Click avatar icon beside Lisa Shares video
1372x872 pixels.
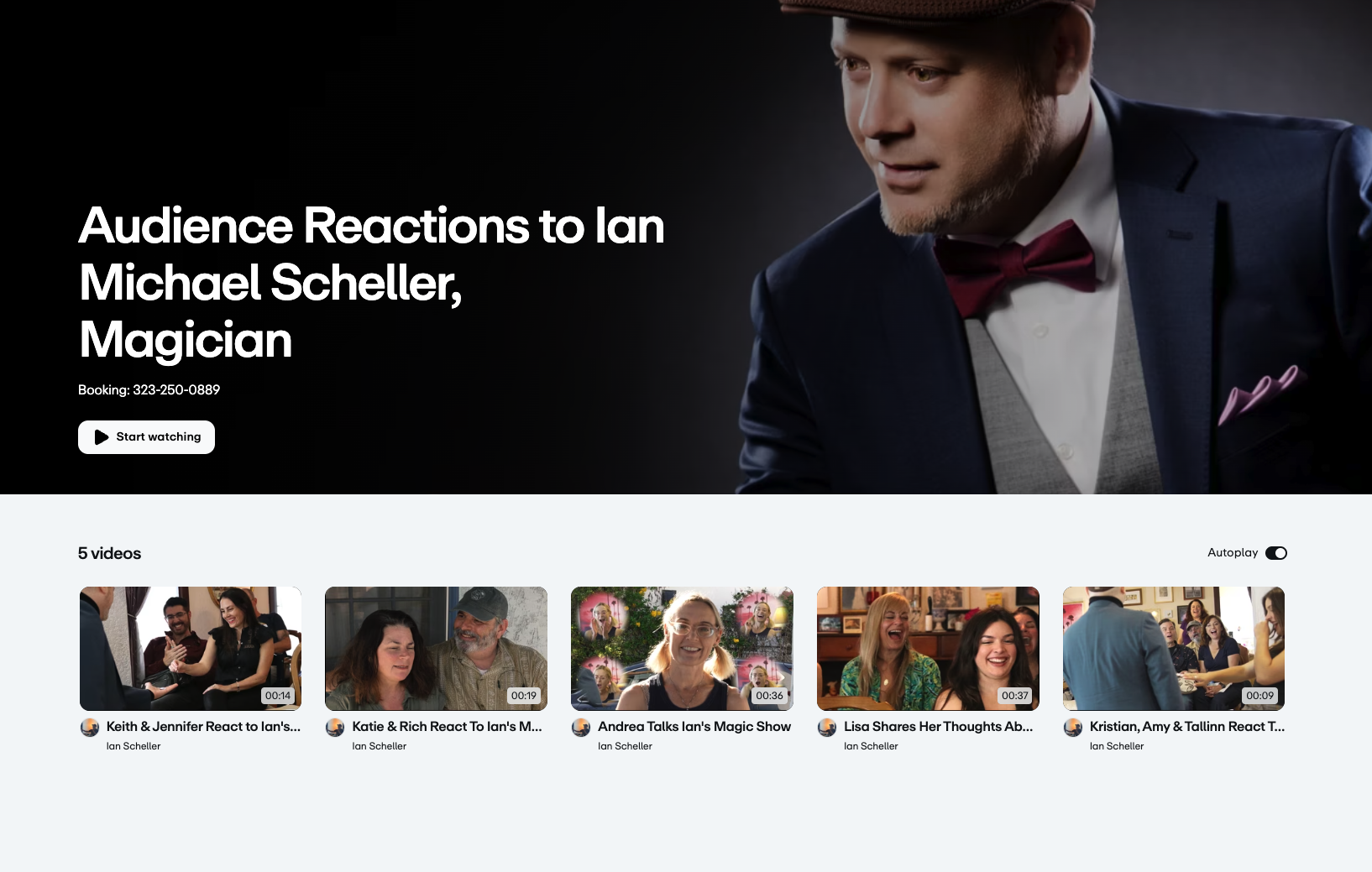coord(827,727)
